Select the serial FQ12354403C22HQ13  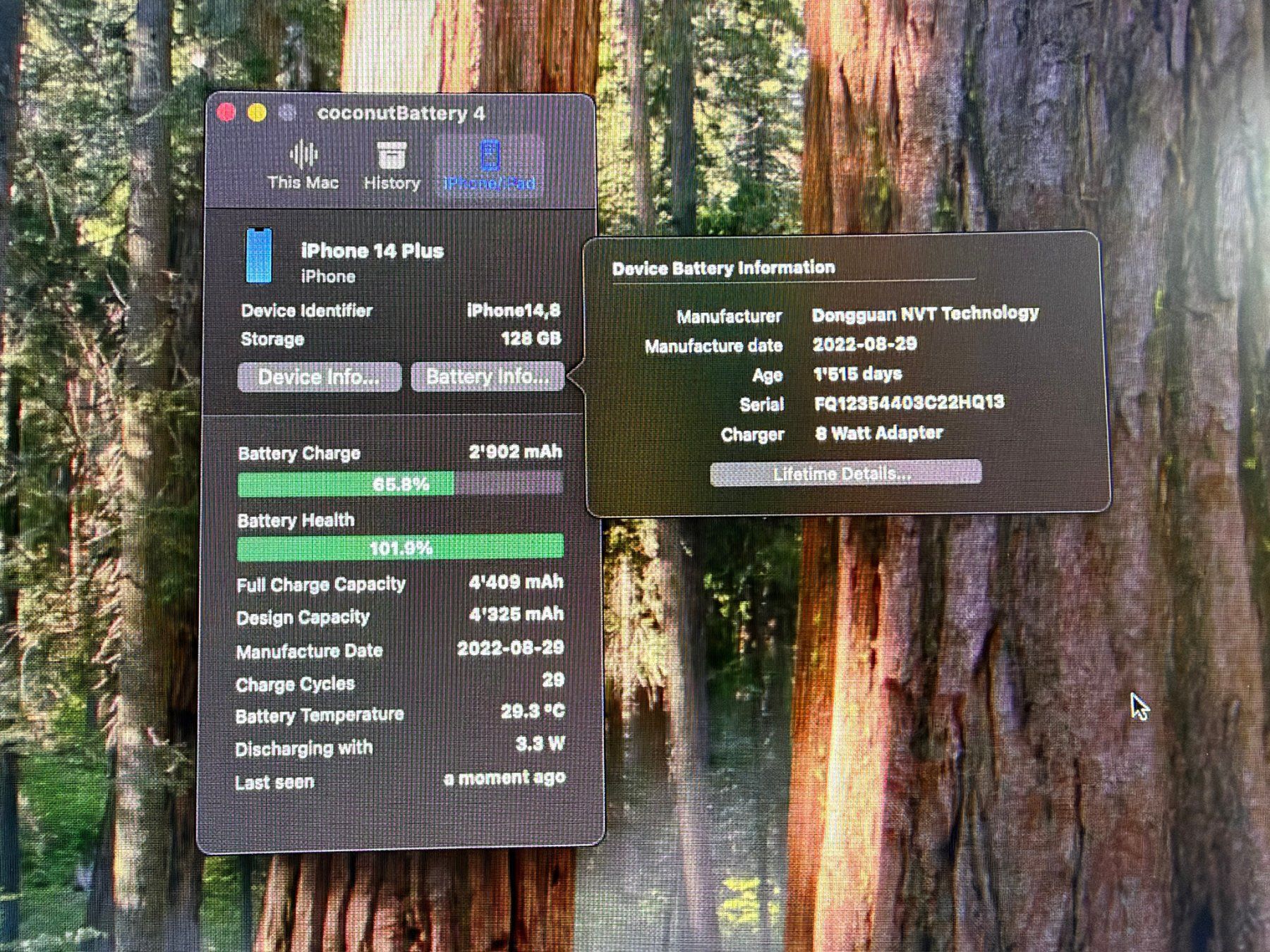click(x=909, y=403)
